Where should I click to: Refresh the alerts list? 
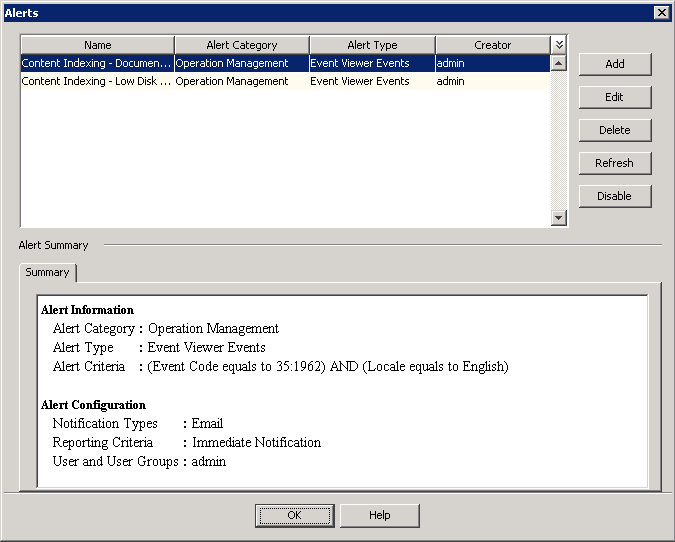(614, 163)
